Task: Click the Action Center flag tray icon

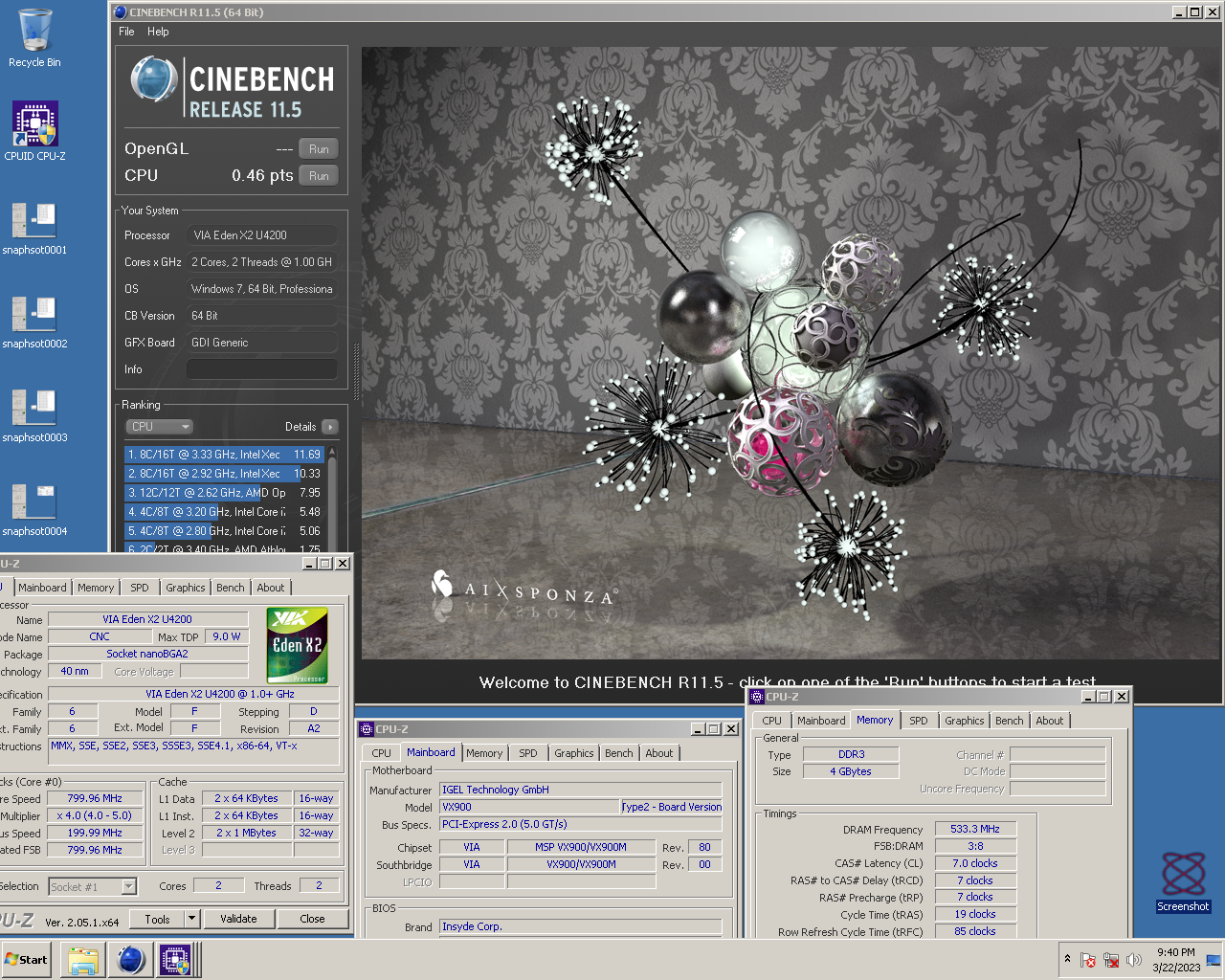Action: pos(1088,960)
